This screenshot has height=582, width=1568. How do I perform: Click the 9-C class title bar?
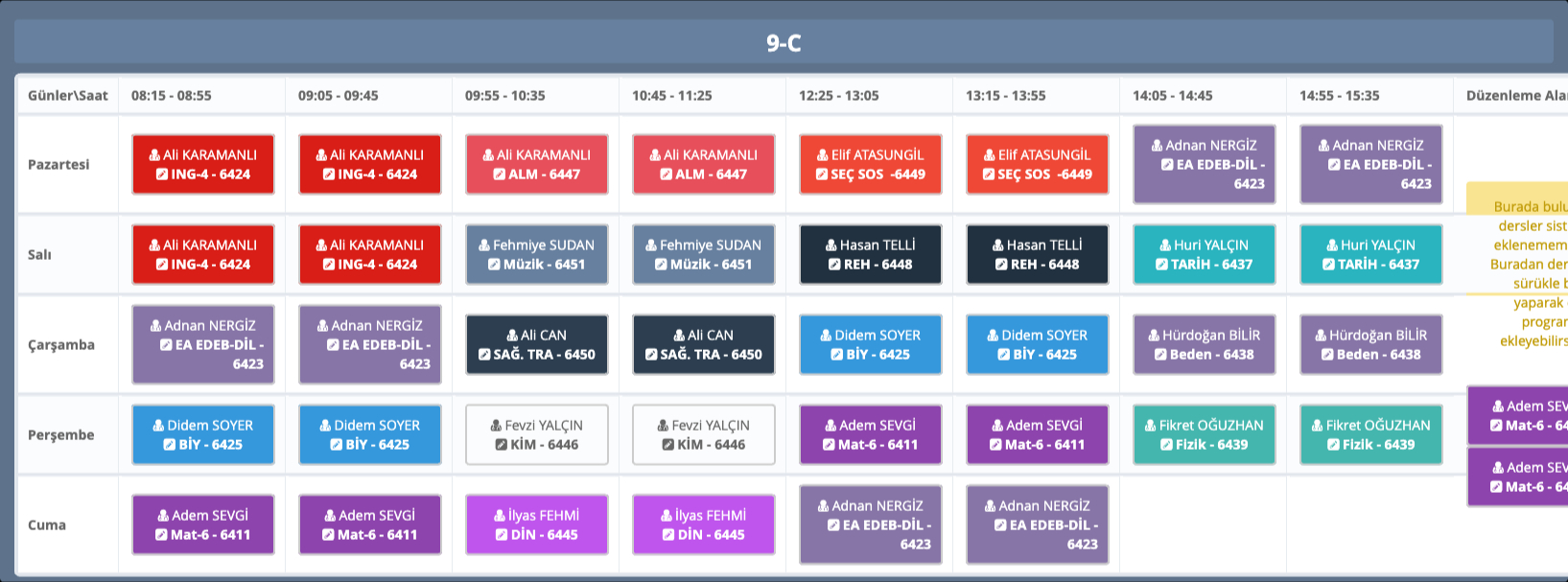pos(783,43)
